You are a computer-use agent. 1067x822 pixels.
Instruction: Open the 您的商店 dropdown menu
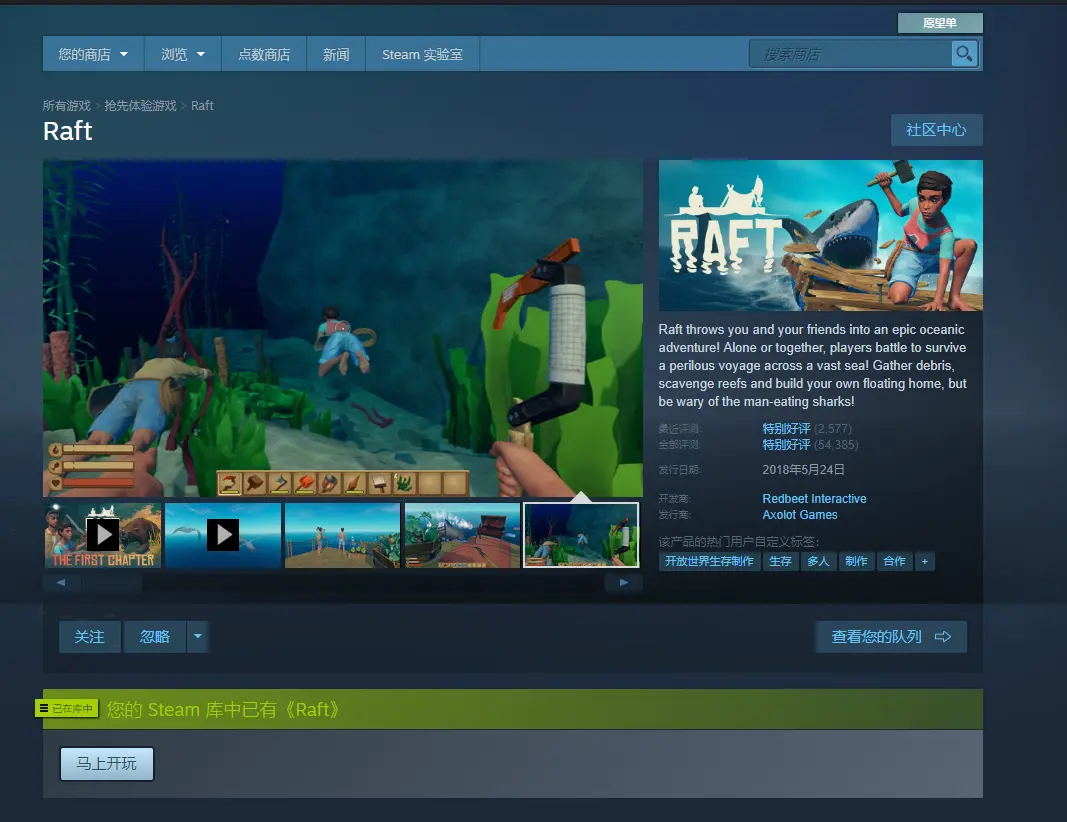point(93,54)
